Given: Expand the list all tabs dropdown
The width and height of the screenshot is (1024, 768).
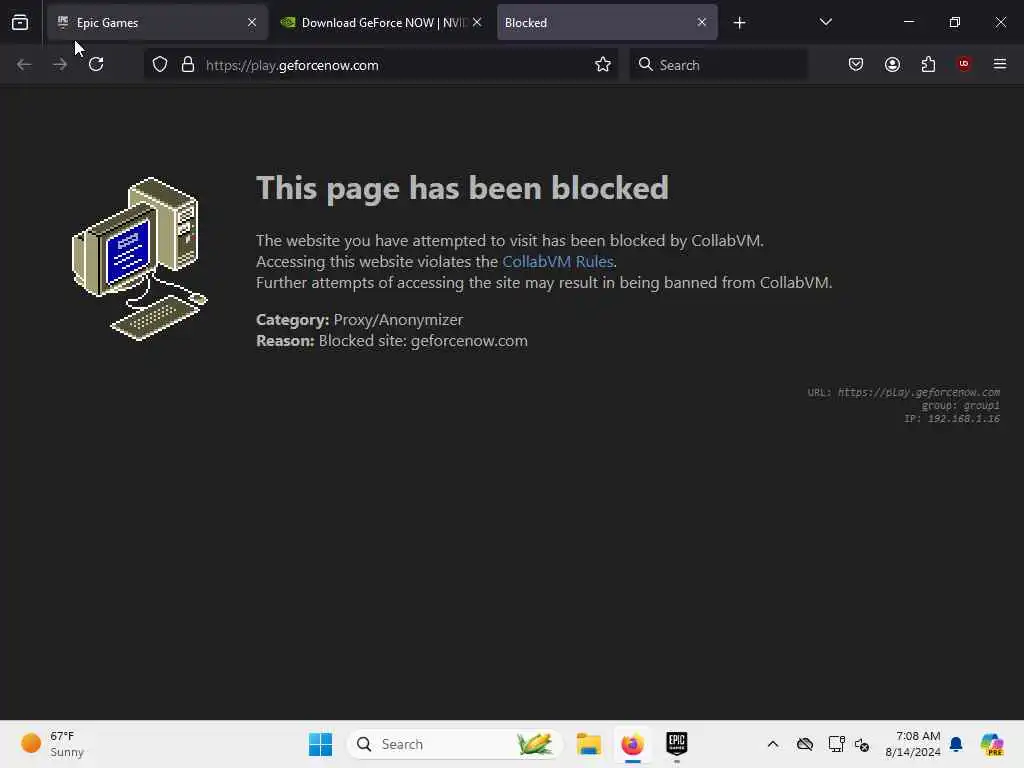Looking at the screenshot, I should coord(825,22).
